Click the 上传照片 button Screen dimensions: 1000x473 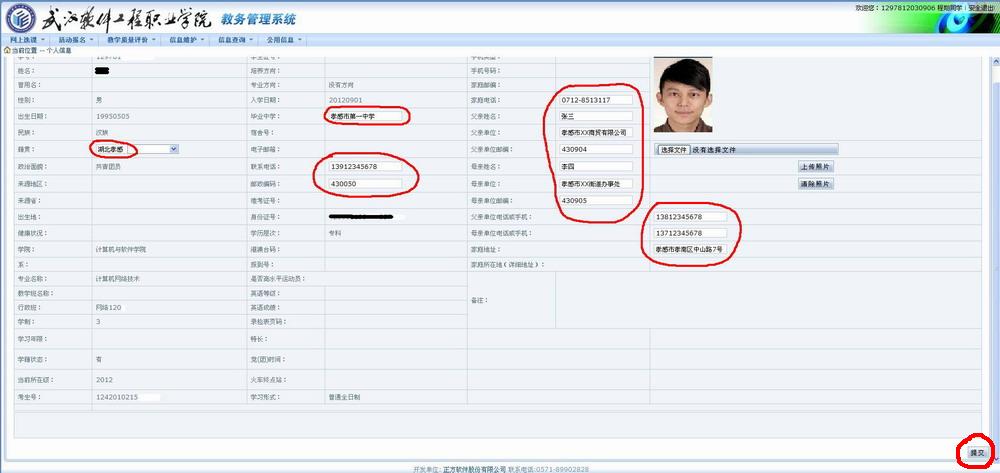click(x=815, y=166)
